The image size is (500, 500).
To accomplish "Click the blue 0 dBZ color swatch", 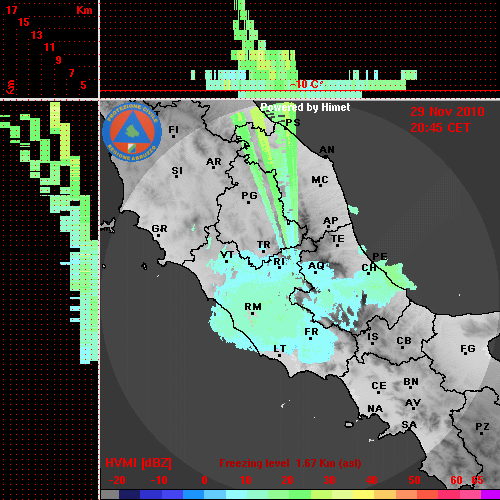I will [193, 495].
